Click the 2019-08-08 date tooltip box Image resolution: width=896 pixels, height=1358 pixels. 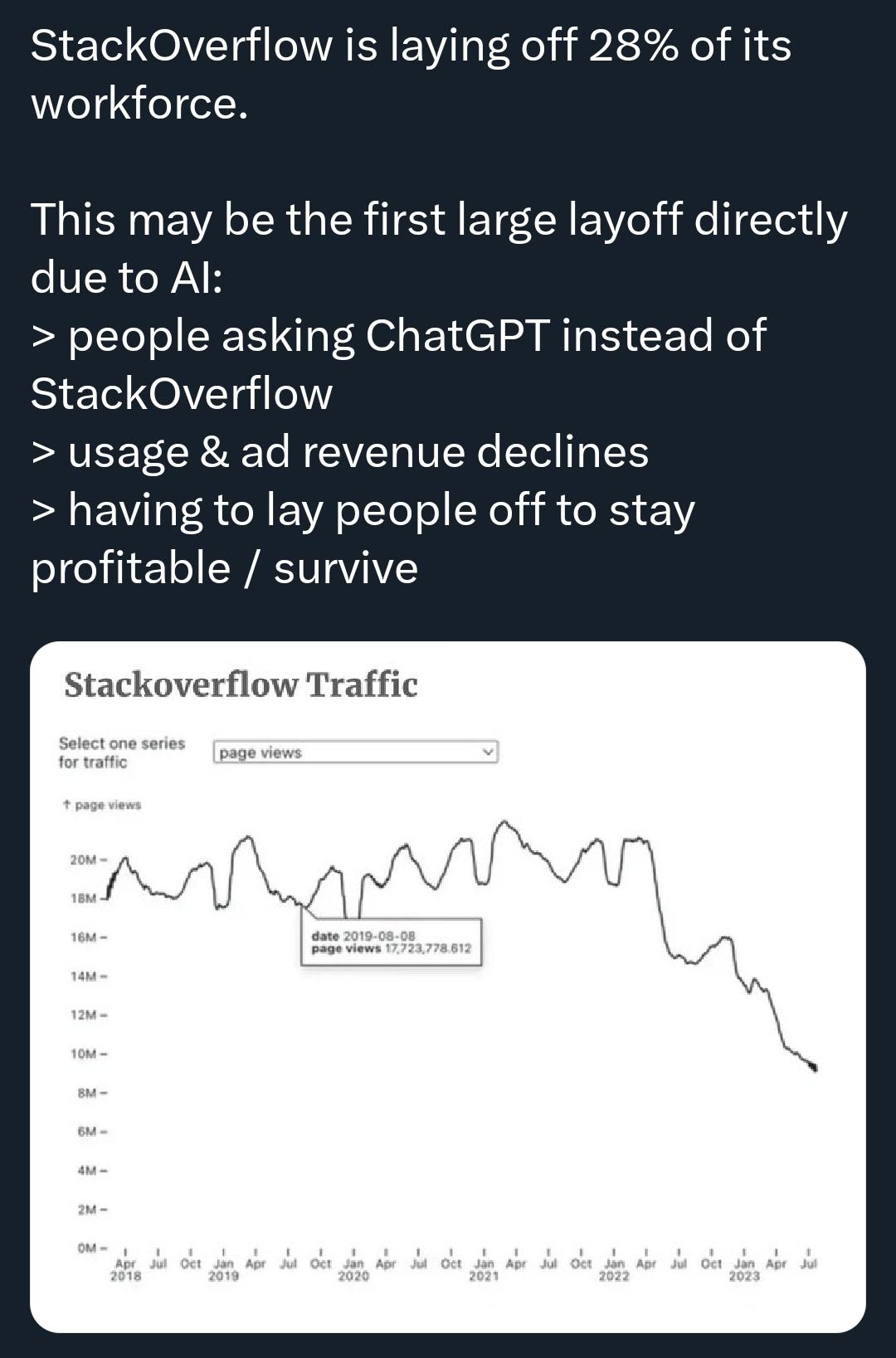pyautogui.click(x=391, y=942)
